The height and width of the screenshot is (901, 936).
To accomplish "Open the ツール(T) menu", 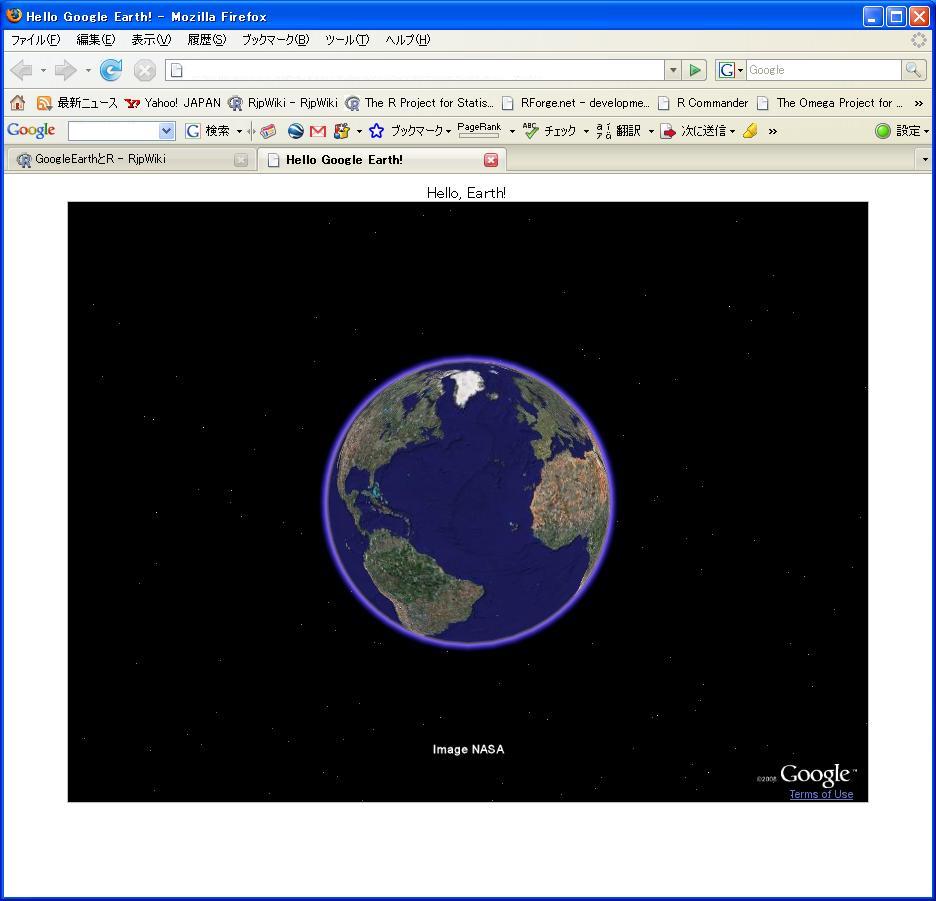I will 347,40.
